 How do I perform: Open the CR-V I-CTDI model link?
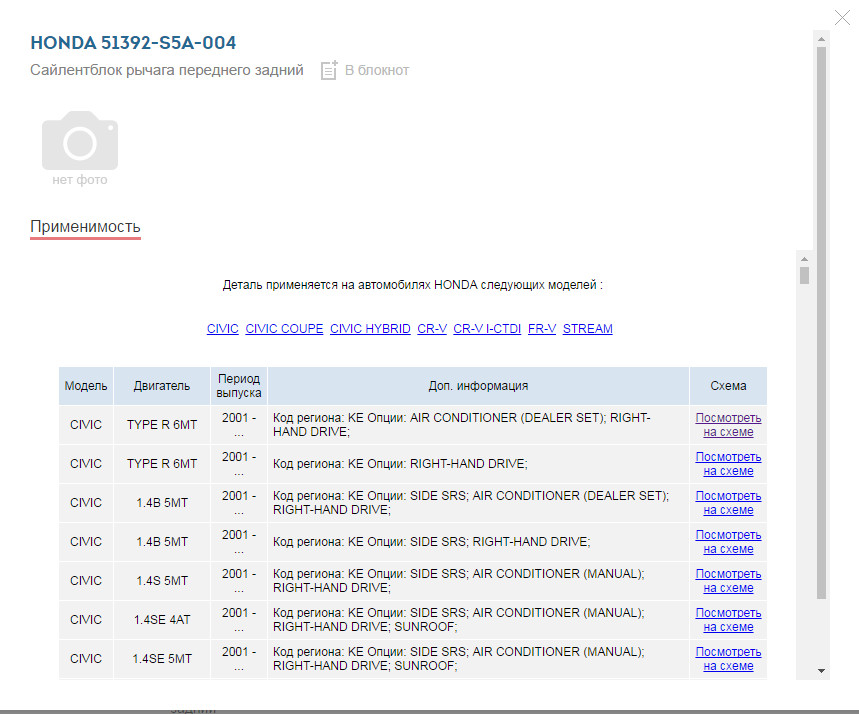coord(487,329)
